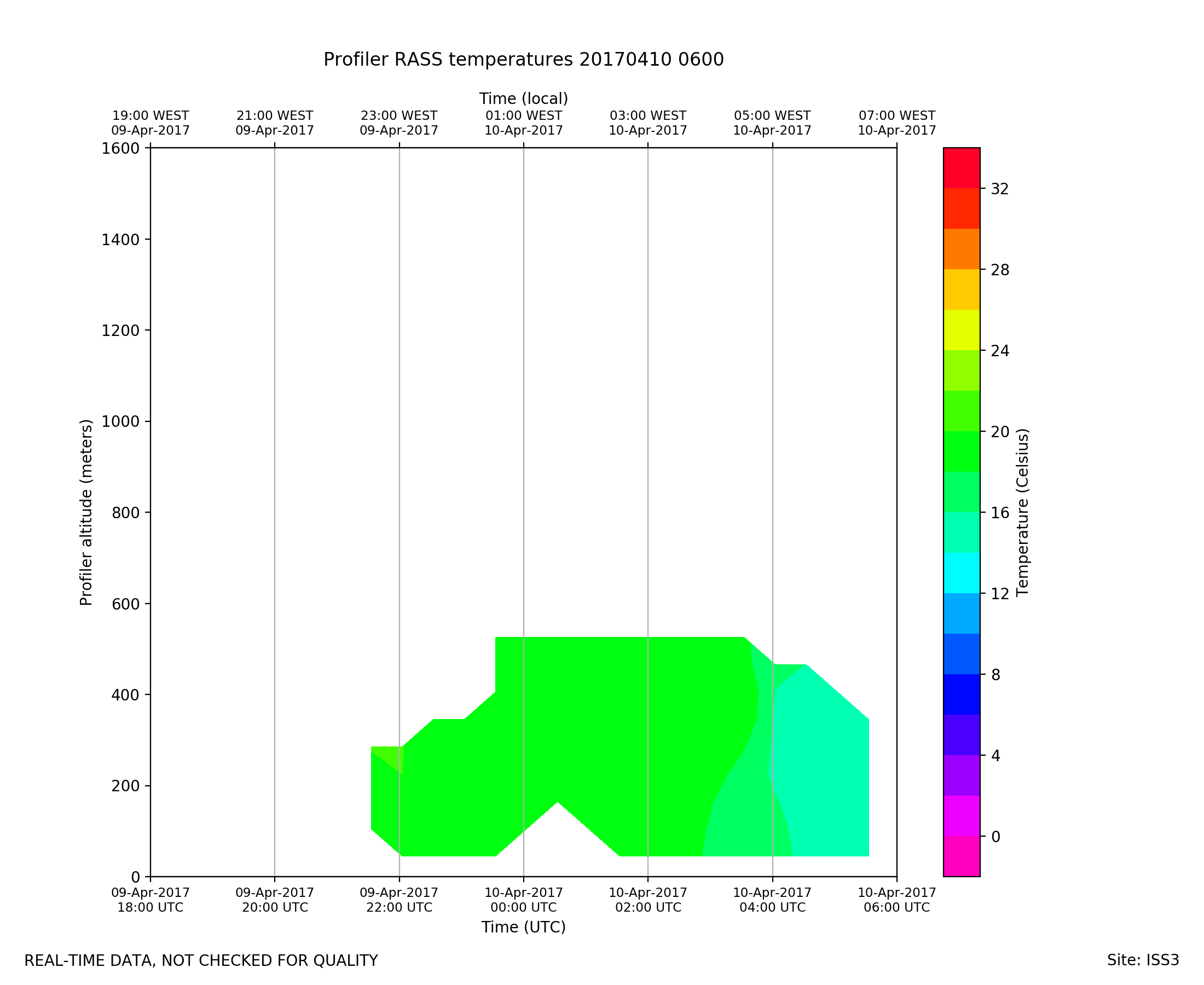Screen dimensions: 1204x985
Task: Click the magenta colorbar segment below 0
Action: click(961, 856)
